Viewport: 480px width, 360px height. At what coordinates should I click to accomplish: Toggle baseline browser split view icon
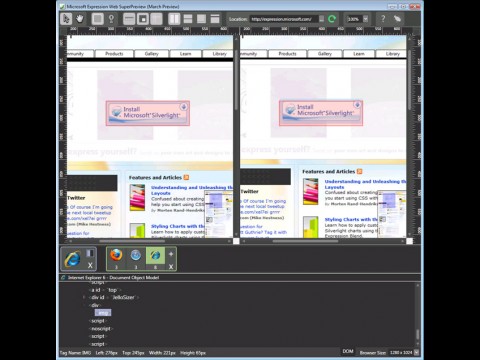(x=90, y=253)
